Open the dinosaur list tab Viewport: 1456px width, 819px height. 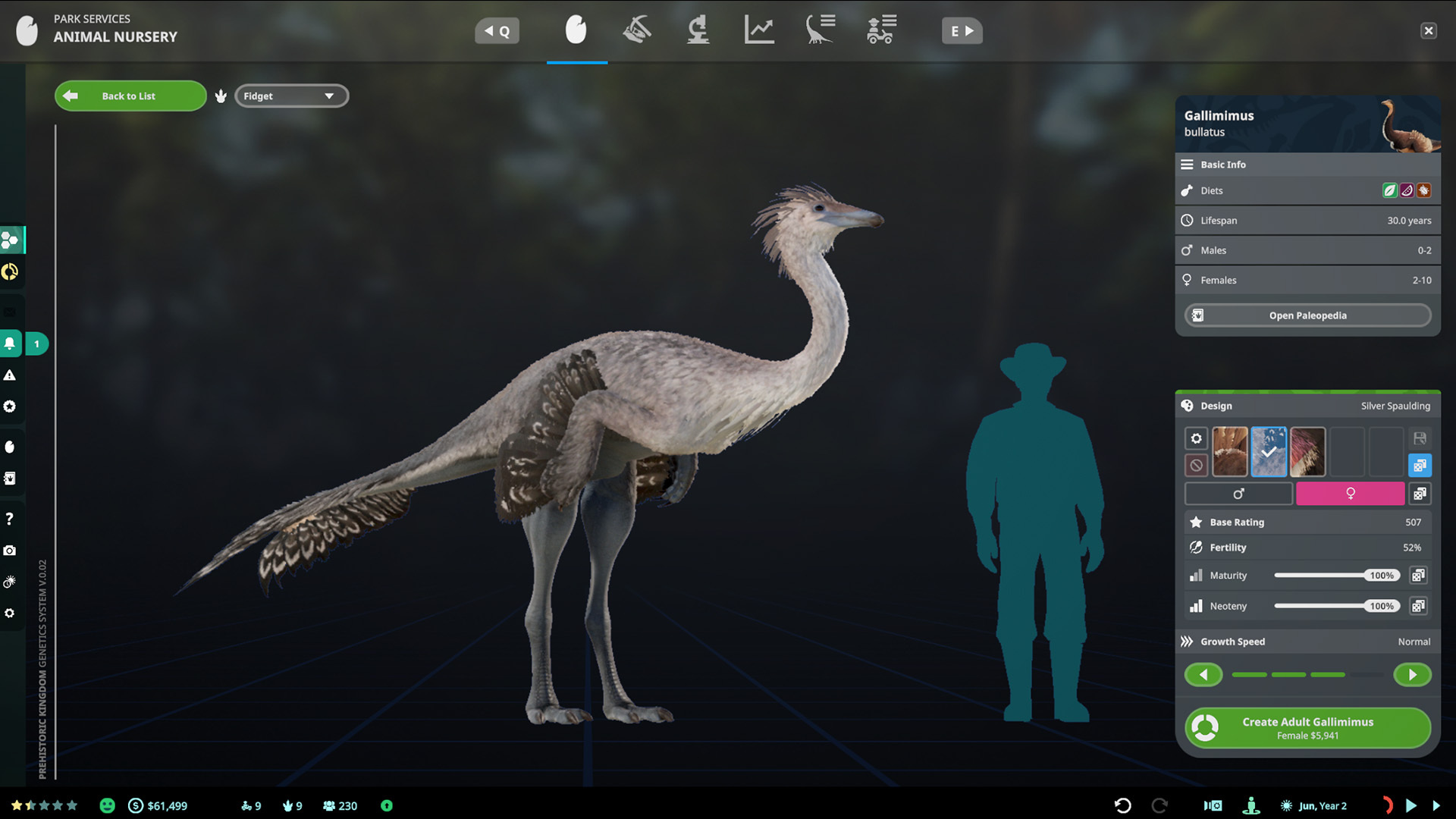(x=820, y=30)
